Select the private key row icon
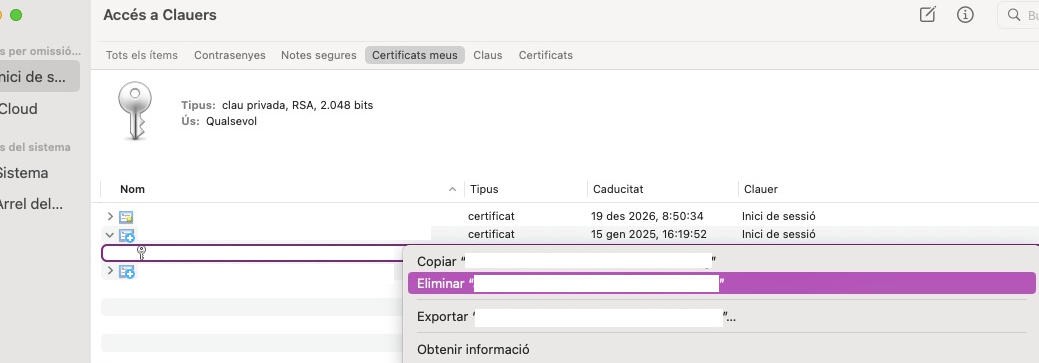Screen dimensions: 1039x363 click(140, 252)
